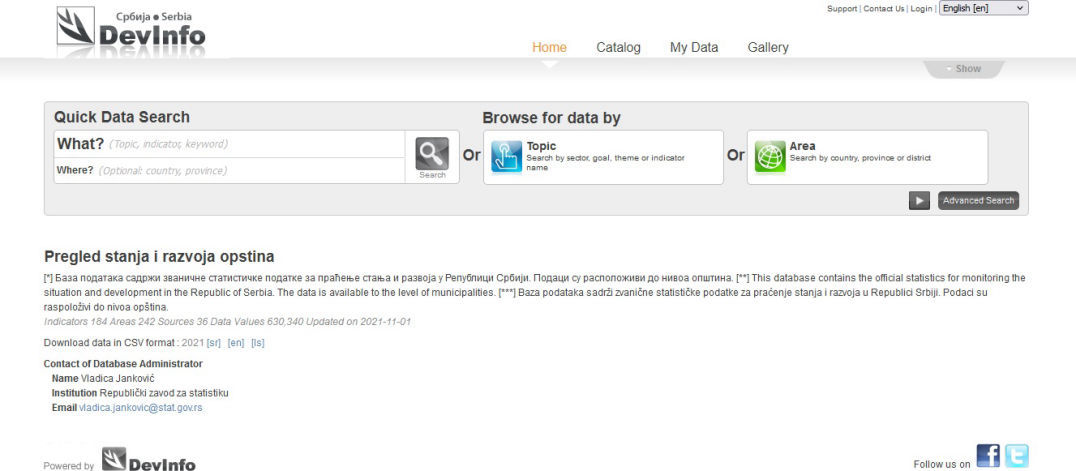
Task: Open the Facebook page icon
Action: [987, 456]
